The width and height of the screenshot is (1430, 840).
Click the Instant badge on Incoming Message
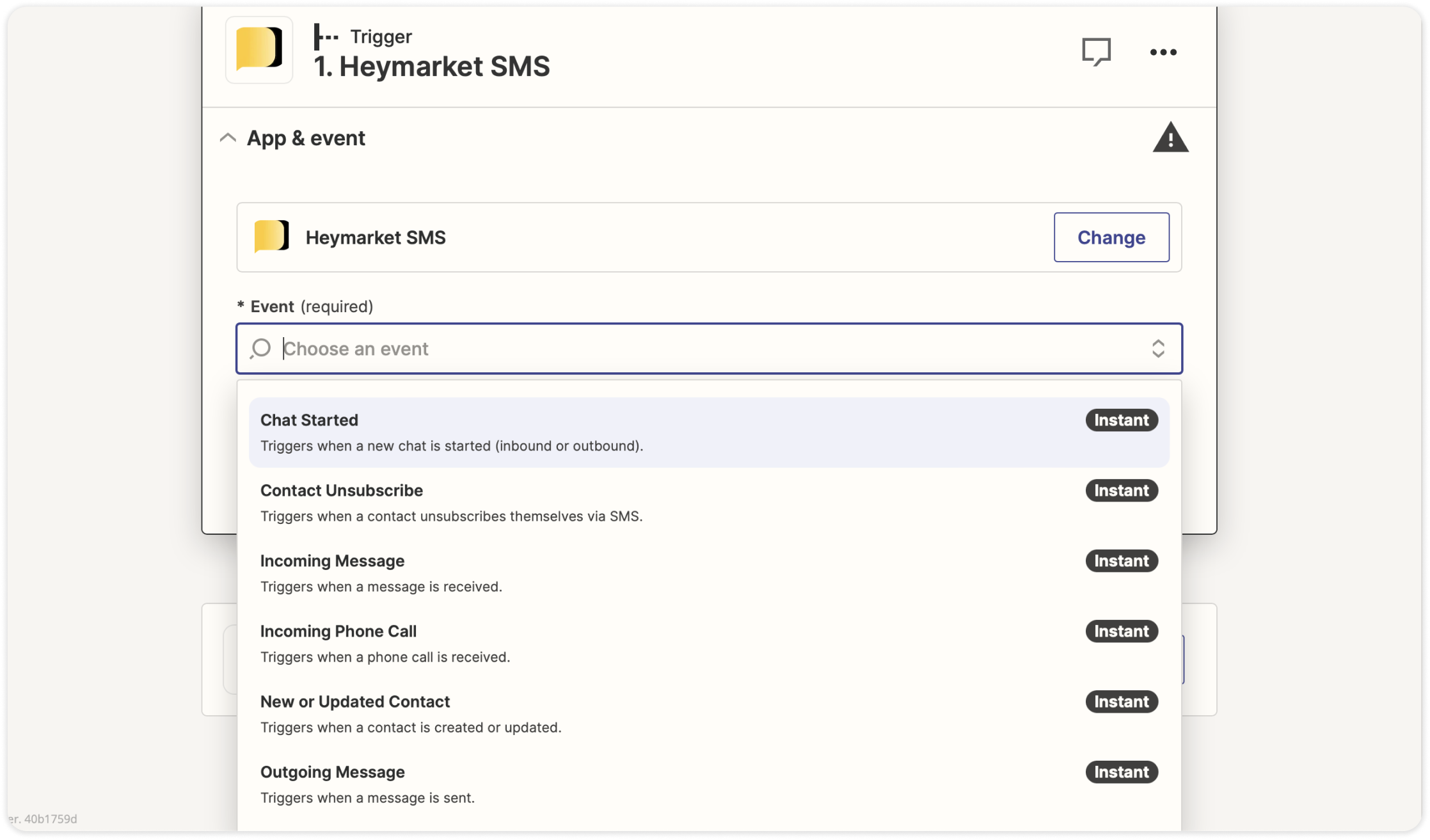click(1121, 561)
